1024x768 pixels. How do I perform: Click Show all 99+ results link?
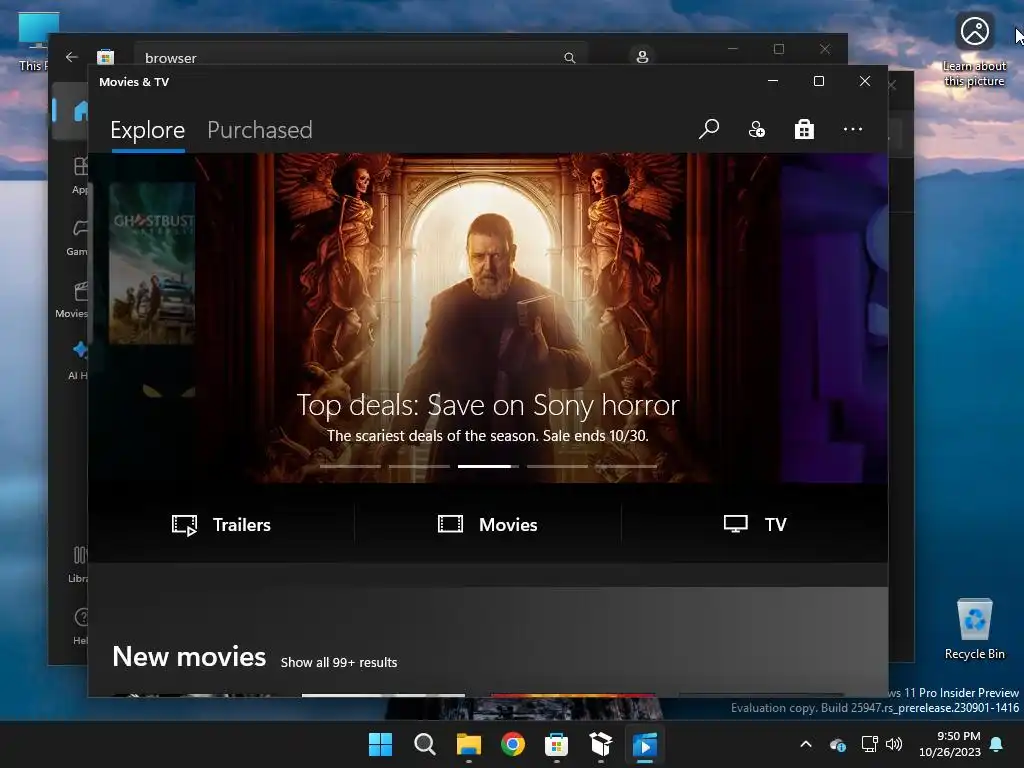point(339,662)
